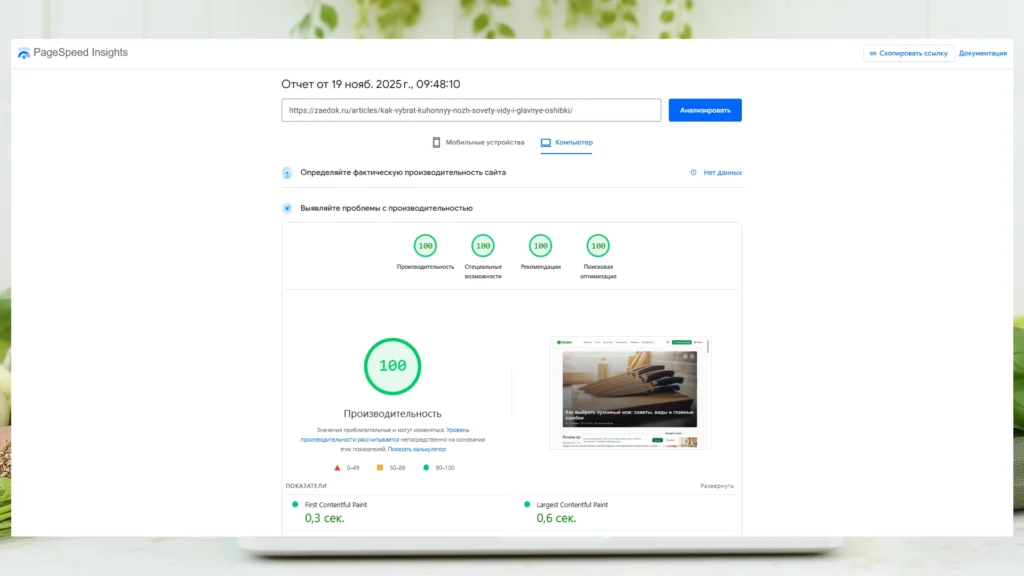Click the smartphone icon next to "Мобильные устройства"

(435, 142)
